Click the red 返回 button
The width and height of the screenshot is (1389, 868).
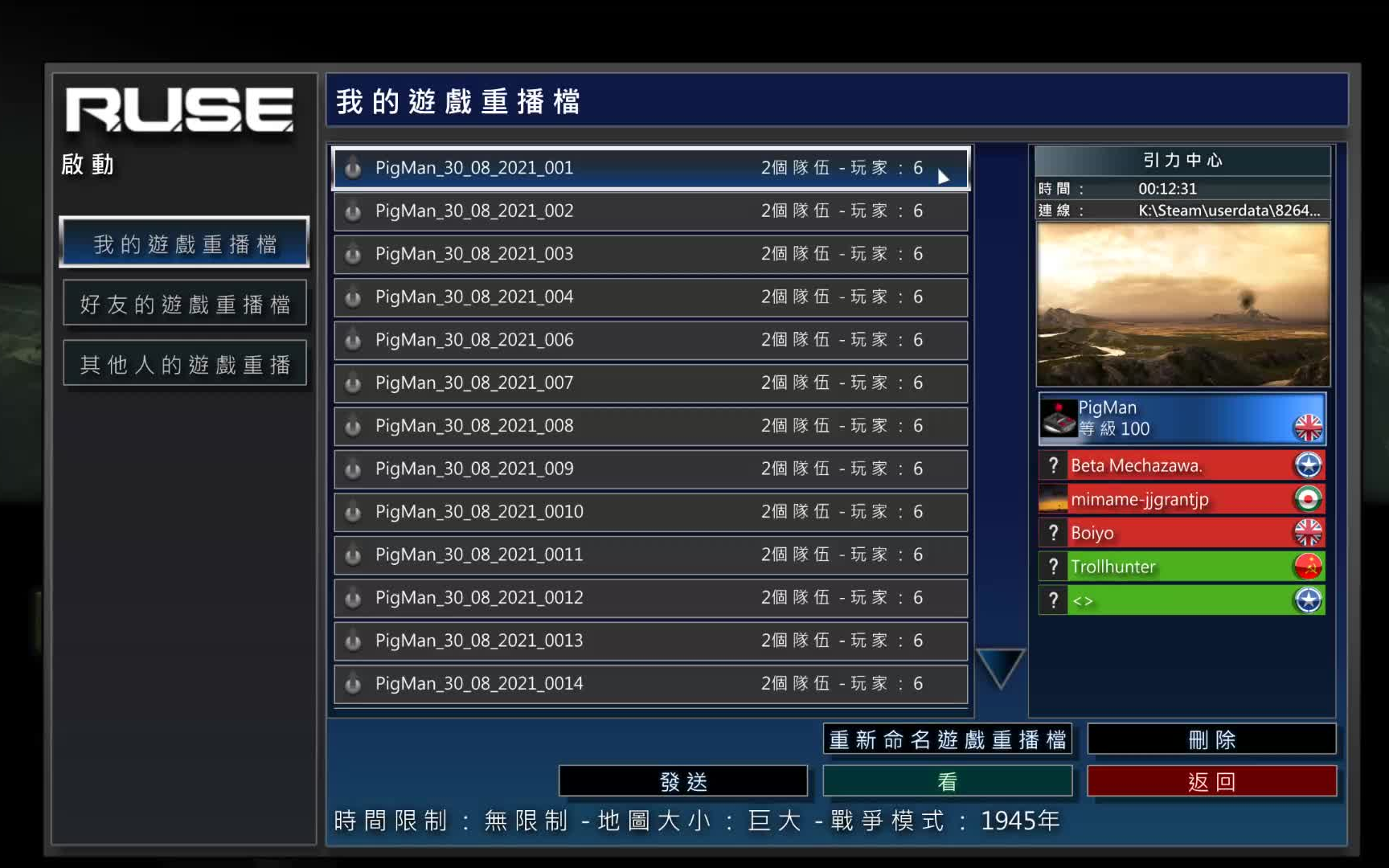click(x=1211, y=781)
